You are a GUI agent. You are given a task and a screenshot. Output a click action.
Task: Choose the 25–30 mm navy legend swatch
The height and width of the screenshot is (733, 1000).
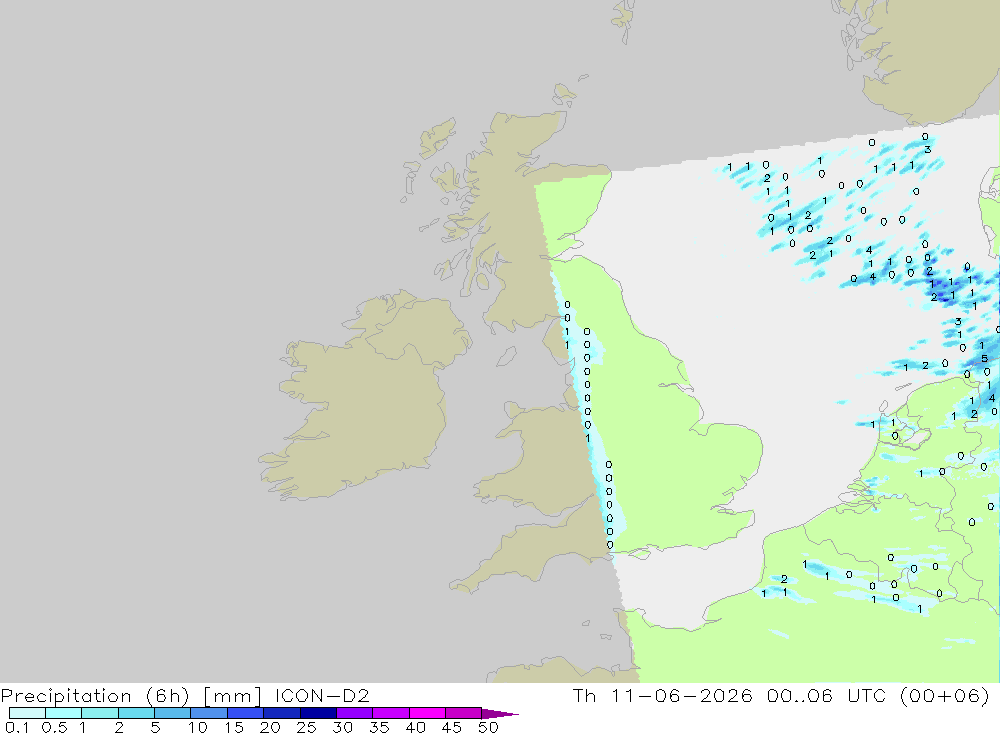(318, 713)
